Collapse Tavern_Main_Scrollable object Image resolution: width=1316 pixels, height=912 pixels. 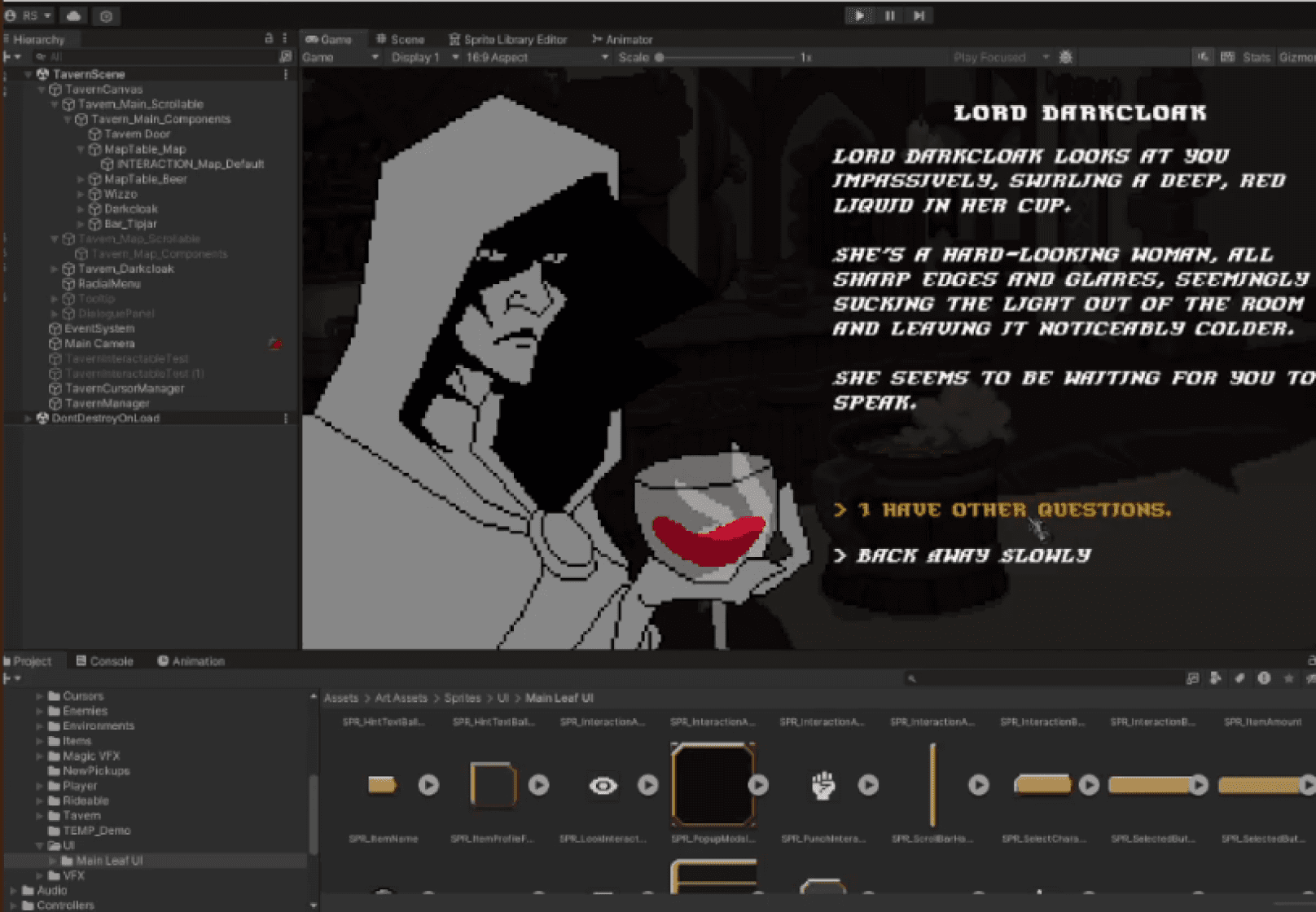[x=55, y=104]
